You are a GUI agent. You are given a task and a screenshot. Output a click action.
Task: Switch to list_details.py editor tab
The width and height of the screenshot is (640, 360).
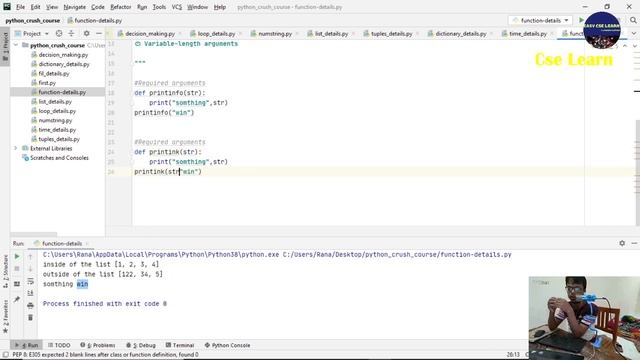point(331,33)
